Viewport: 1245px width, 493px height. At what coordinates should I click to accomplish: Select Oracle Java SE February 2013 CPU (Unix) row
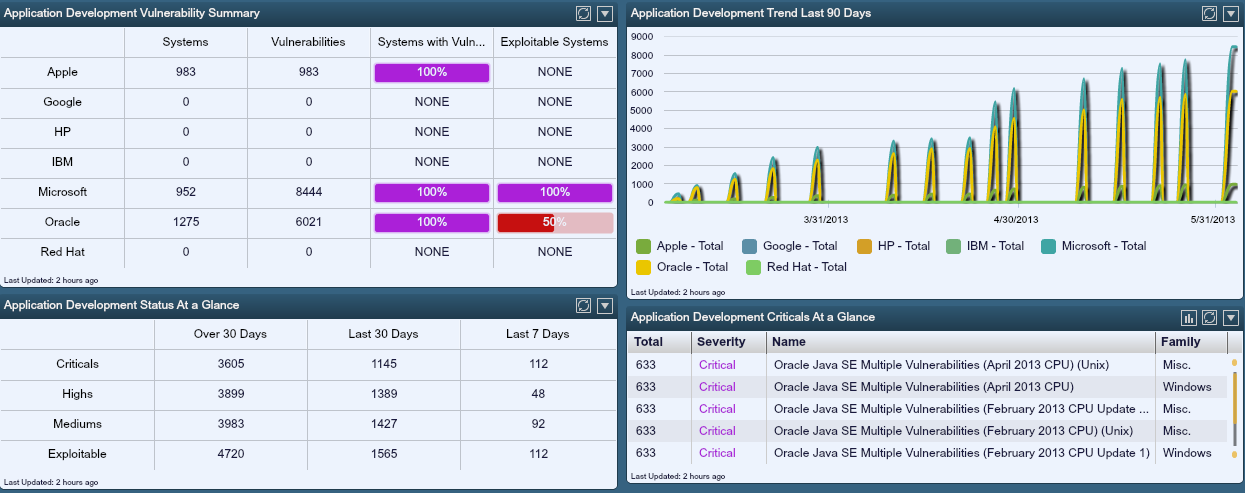coord(927,431)
